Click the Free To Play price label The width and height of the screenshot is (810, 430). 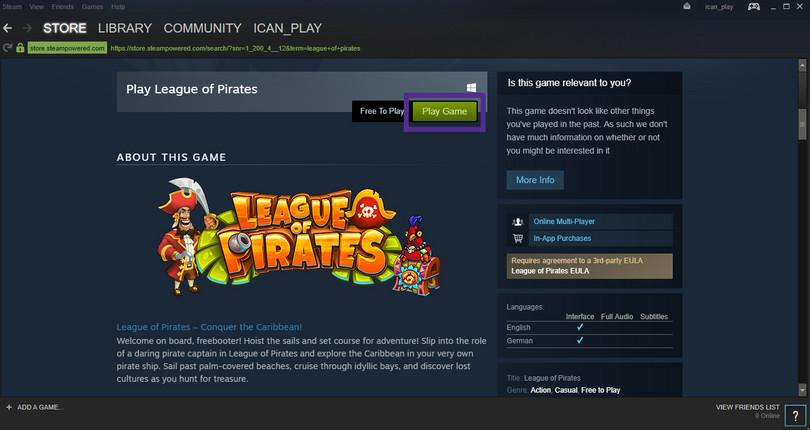coord(382,111)
